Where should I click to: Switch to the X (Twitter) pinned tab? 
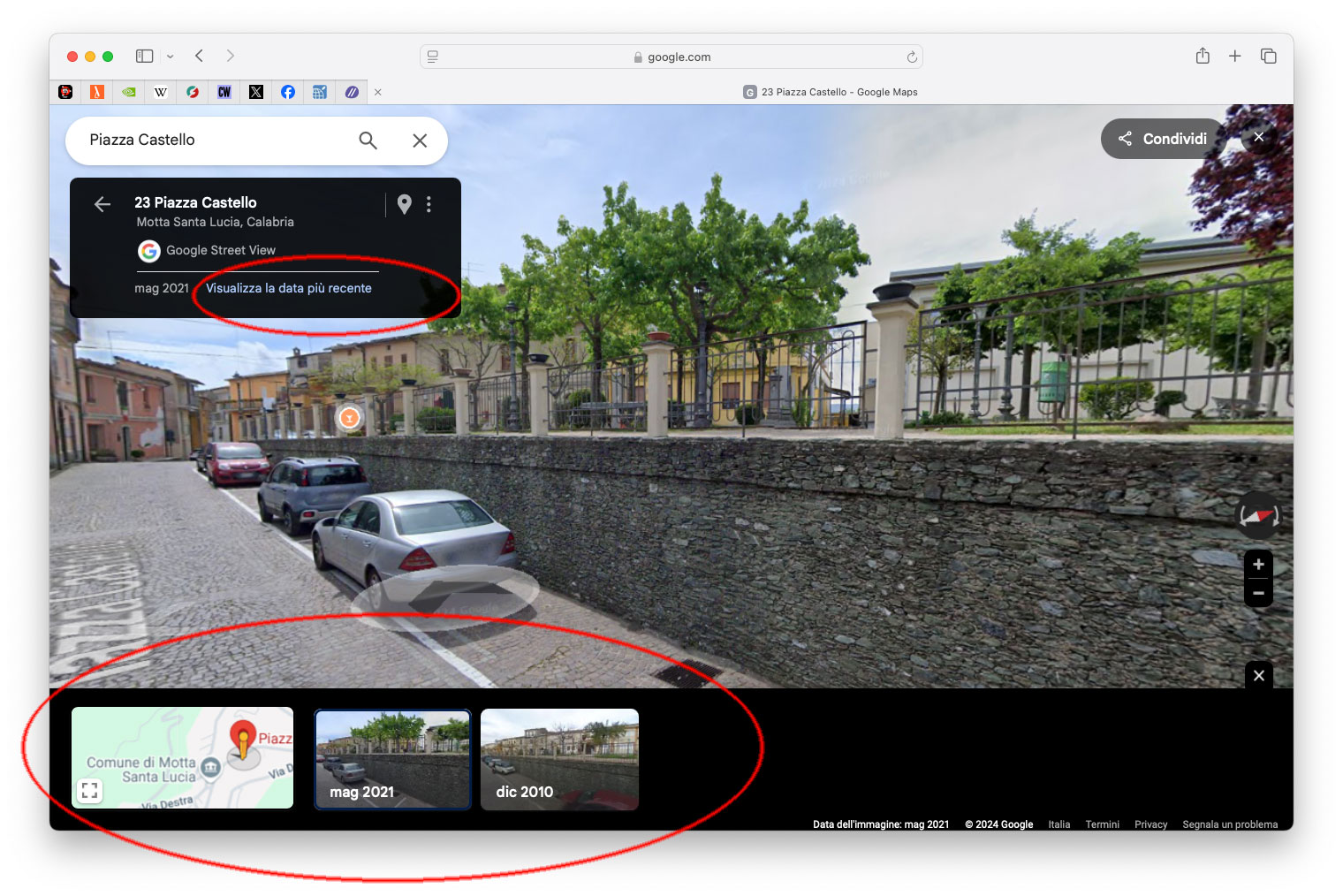(x=256, y=92)
